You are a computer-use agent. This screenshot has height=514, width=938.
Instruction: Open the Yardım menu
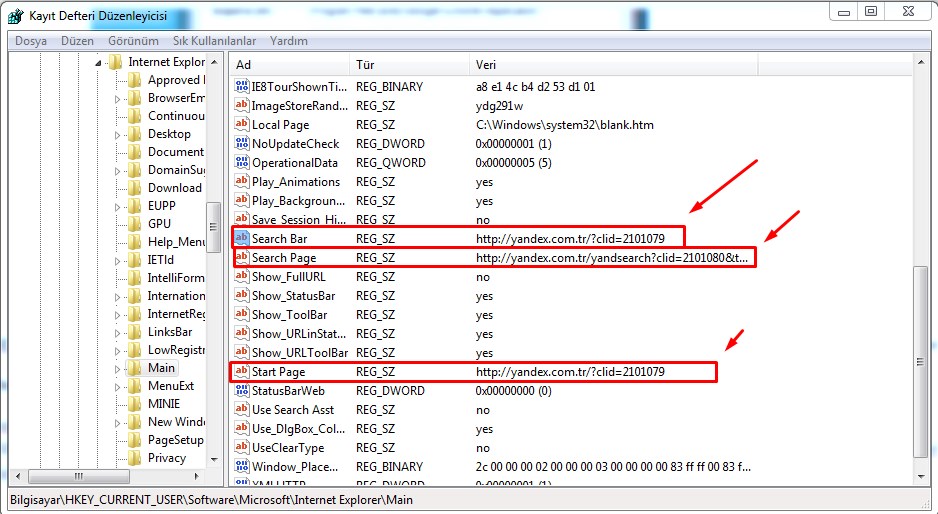coord(289,41)
